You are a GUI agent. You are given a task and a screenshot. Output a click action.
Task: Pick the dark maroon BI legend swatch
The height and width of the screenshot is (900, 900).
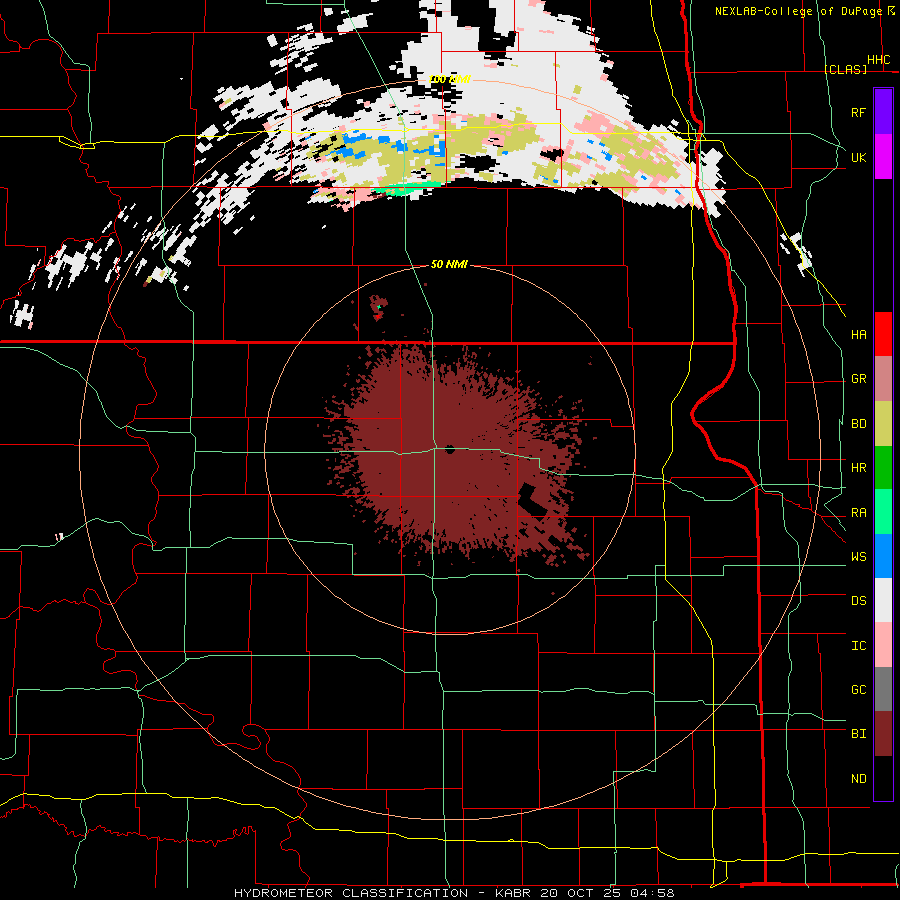883,734
